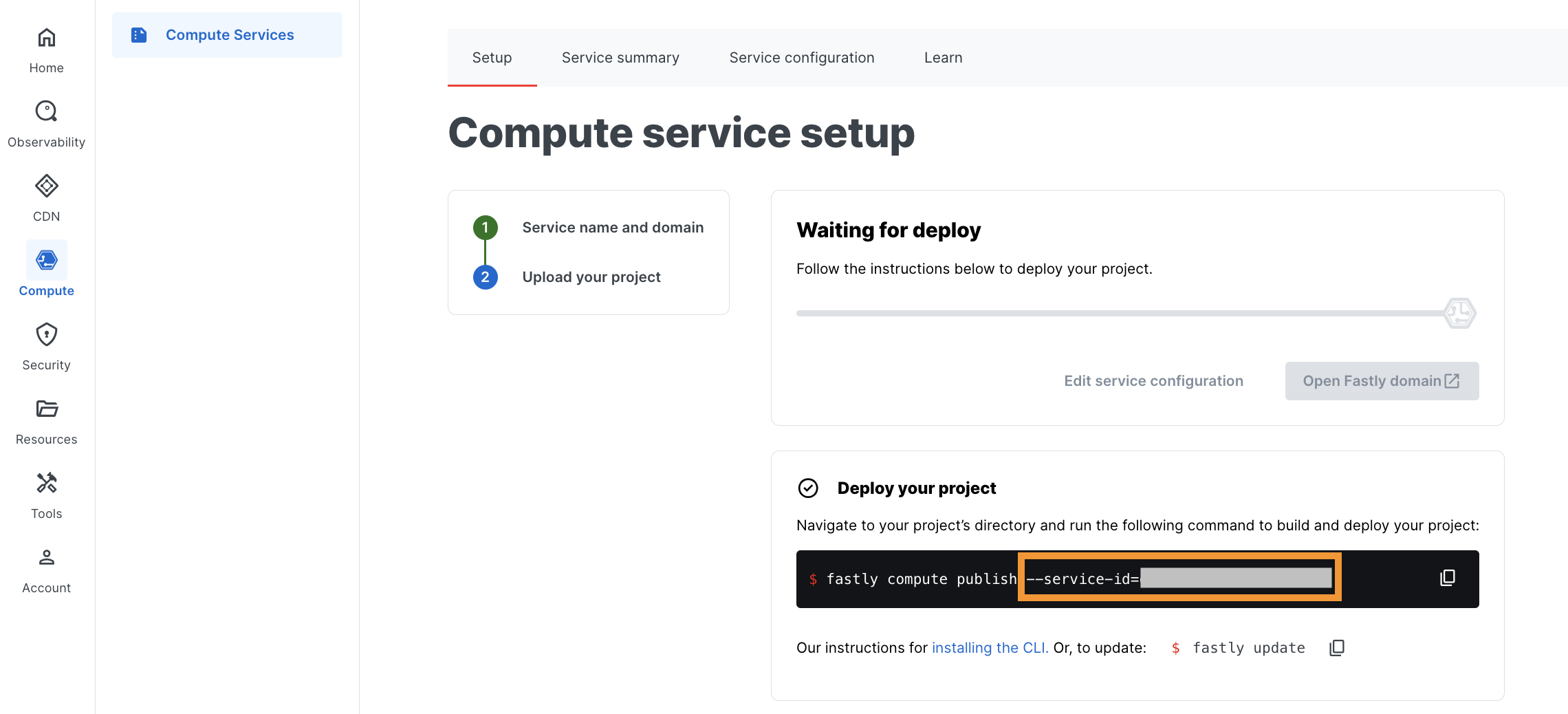The height and width of the screenshot is (714, 1568).
Task: Click Edit service configuration
Action: coord(1153,381)
